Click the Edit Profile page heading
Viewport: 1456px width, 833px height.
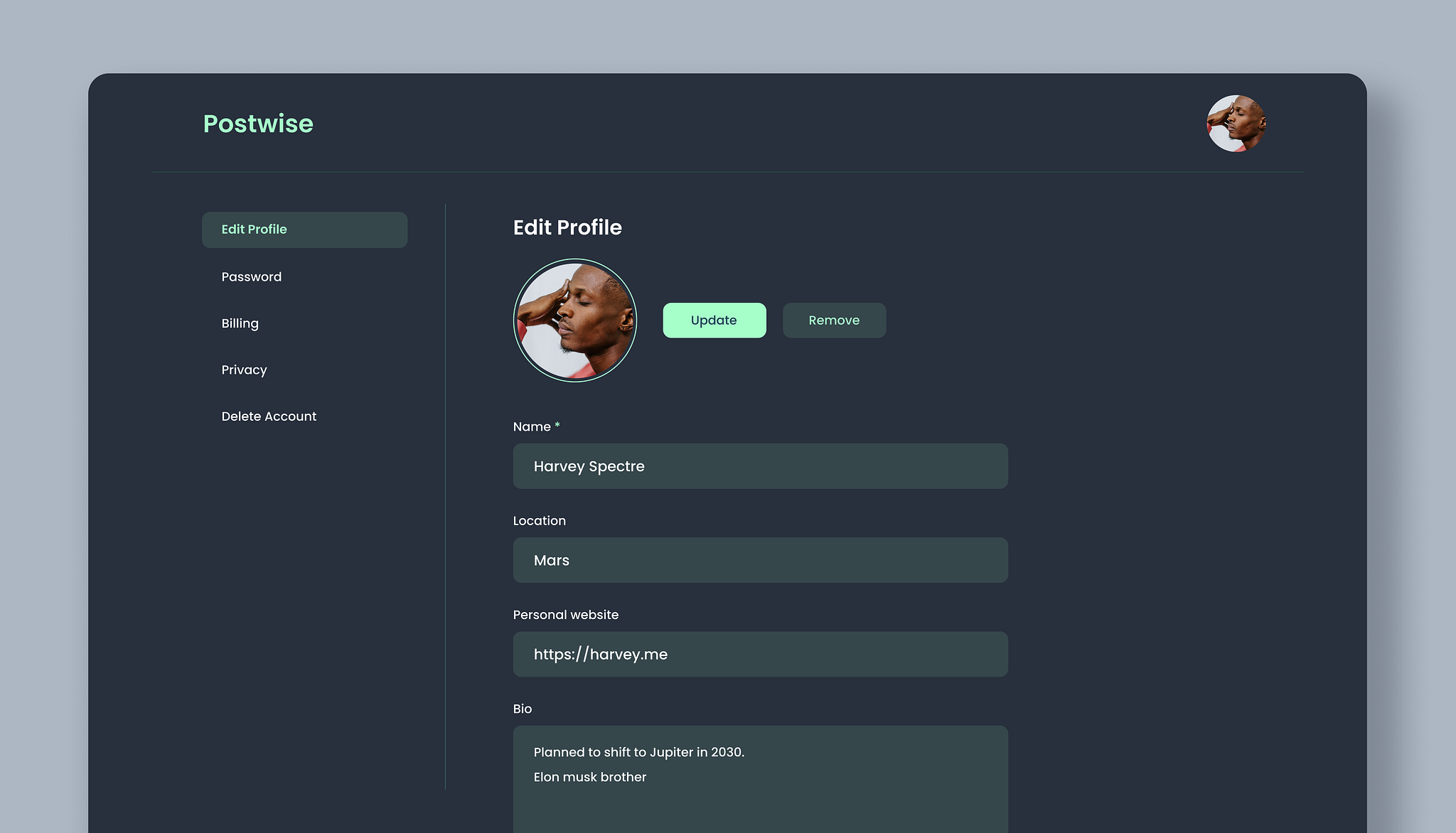pos(567,227)
